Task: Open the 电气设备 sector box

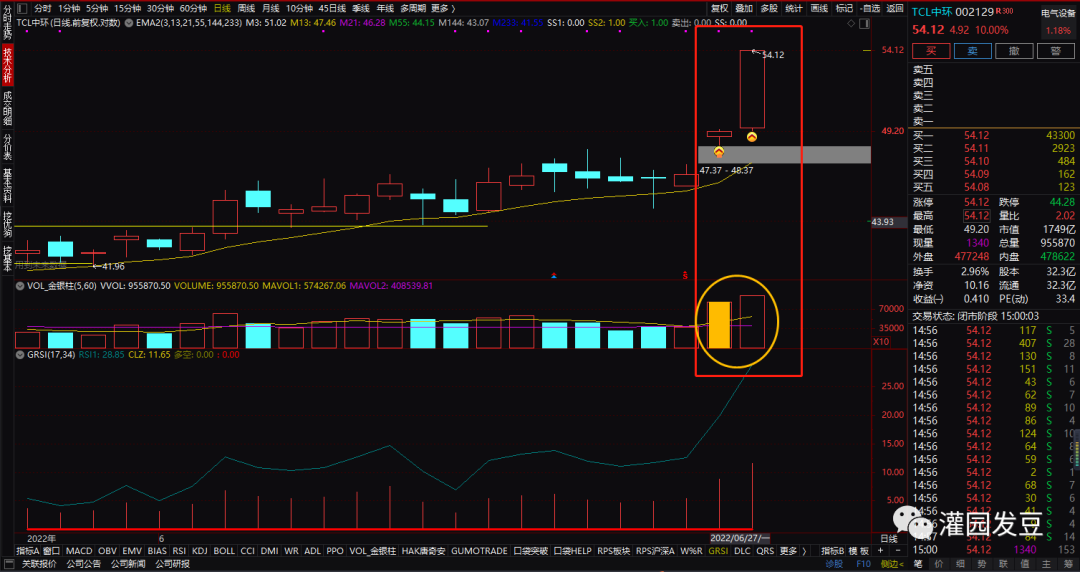Action: pos(1058,21)
